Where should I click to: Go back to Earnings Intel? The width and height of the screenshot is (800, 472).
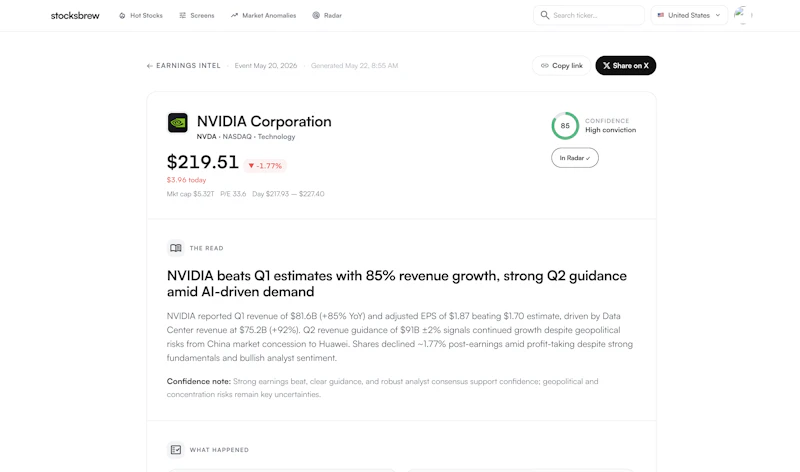tap(184, 66)
